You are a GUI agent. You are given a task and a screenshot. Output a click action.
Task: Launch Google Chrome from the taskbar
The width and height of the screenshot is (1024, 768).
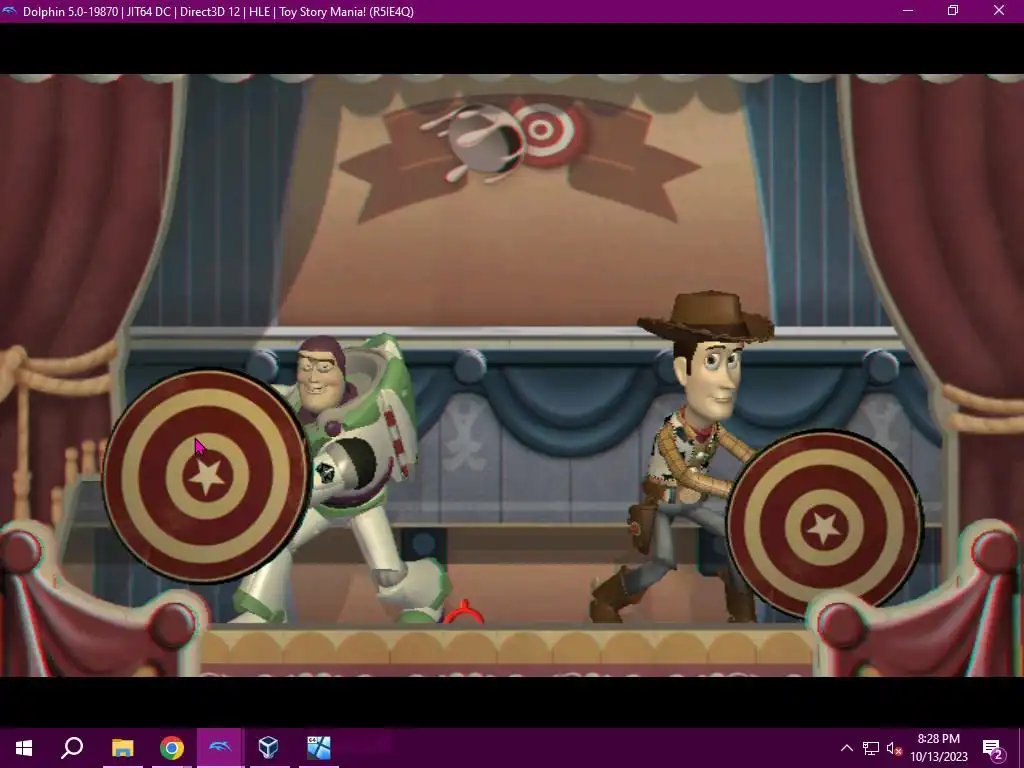click(171, 748)
